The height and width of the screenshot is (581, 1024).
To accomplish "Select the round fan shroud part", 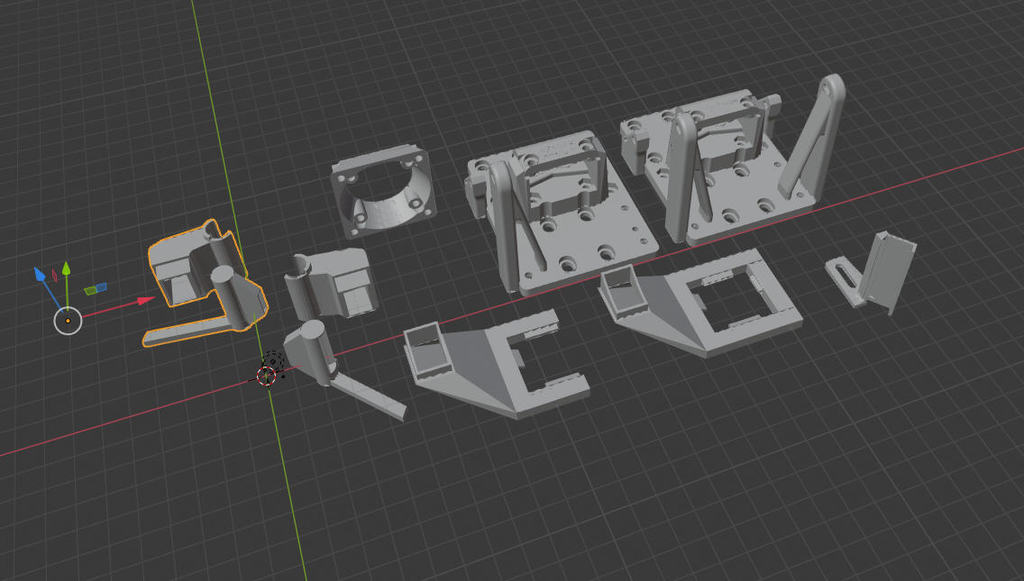I will coord(382,195).
